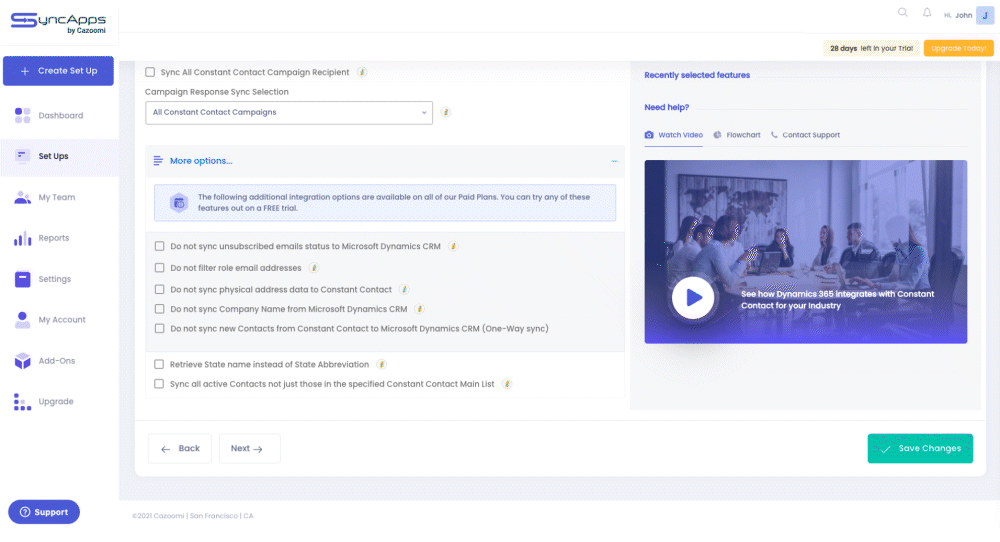Click the 'Recently selected features' heading
The height and width of the screenshot is (542, 1000).
pos(697,75)
